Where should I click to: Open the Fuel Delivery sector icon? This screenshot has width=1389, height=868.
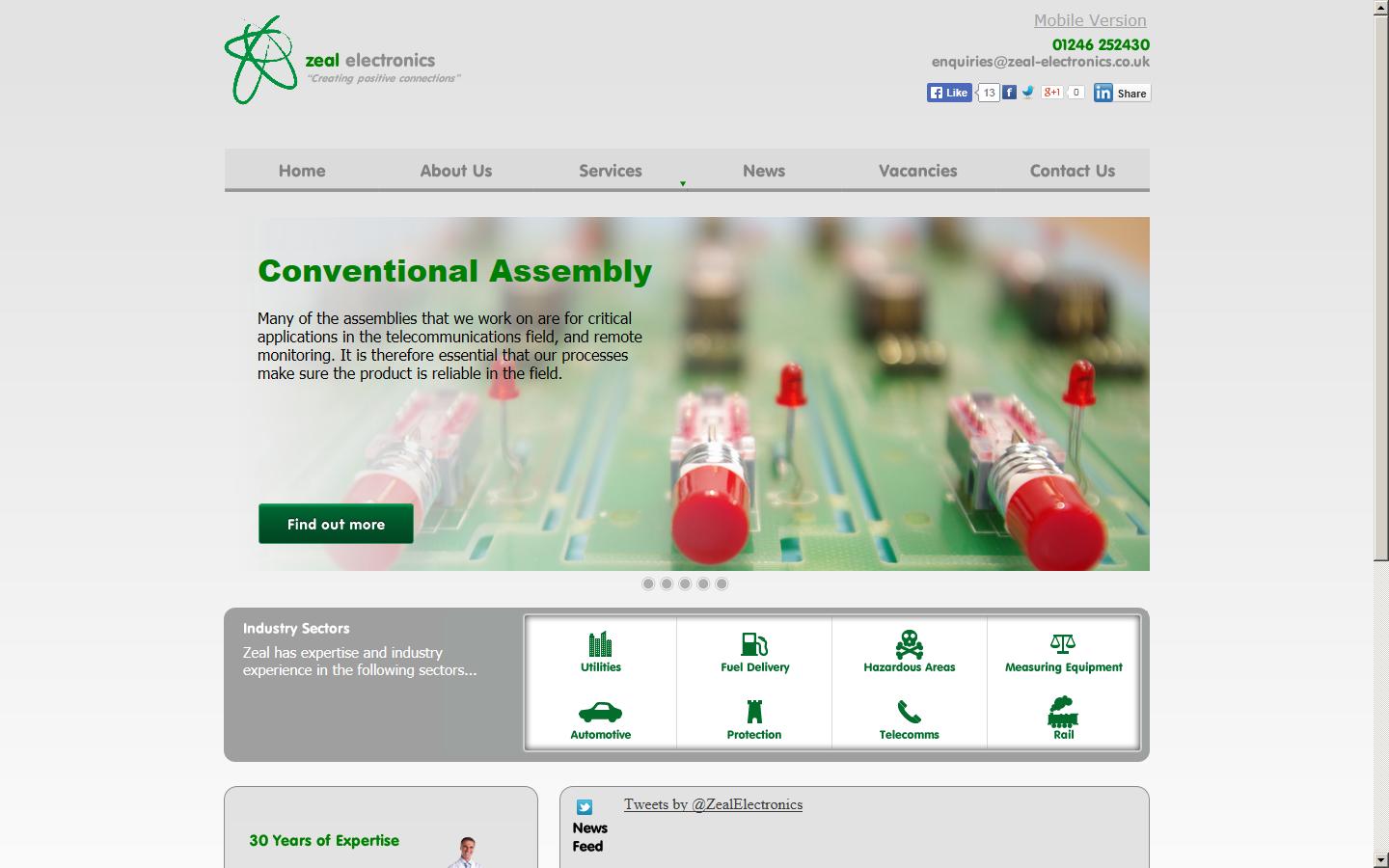(x=754, y=644)
